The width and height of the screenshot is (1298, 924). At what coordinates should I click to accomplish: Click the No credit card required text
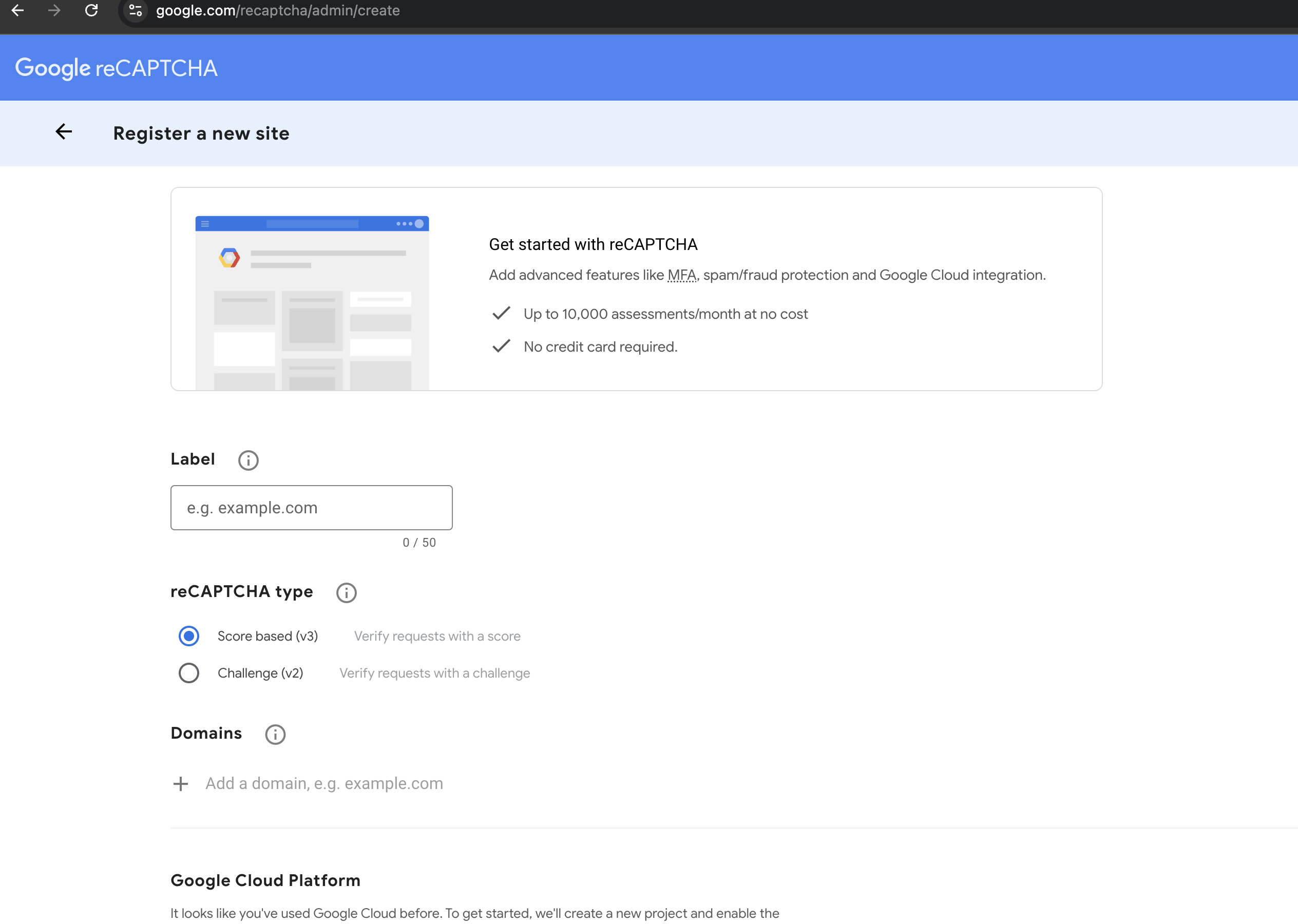[600, 347]
